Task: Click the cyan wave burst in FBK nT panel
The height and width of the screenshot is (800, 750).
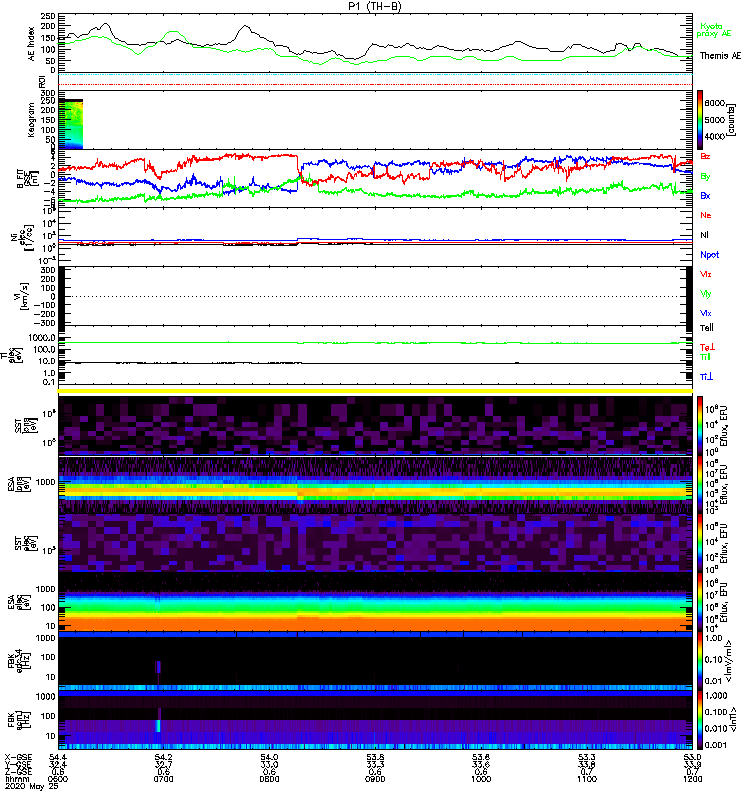Action: [158, 726]
